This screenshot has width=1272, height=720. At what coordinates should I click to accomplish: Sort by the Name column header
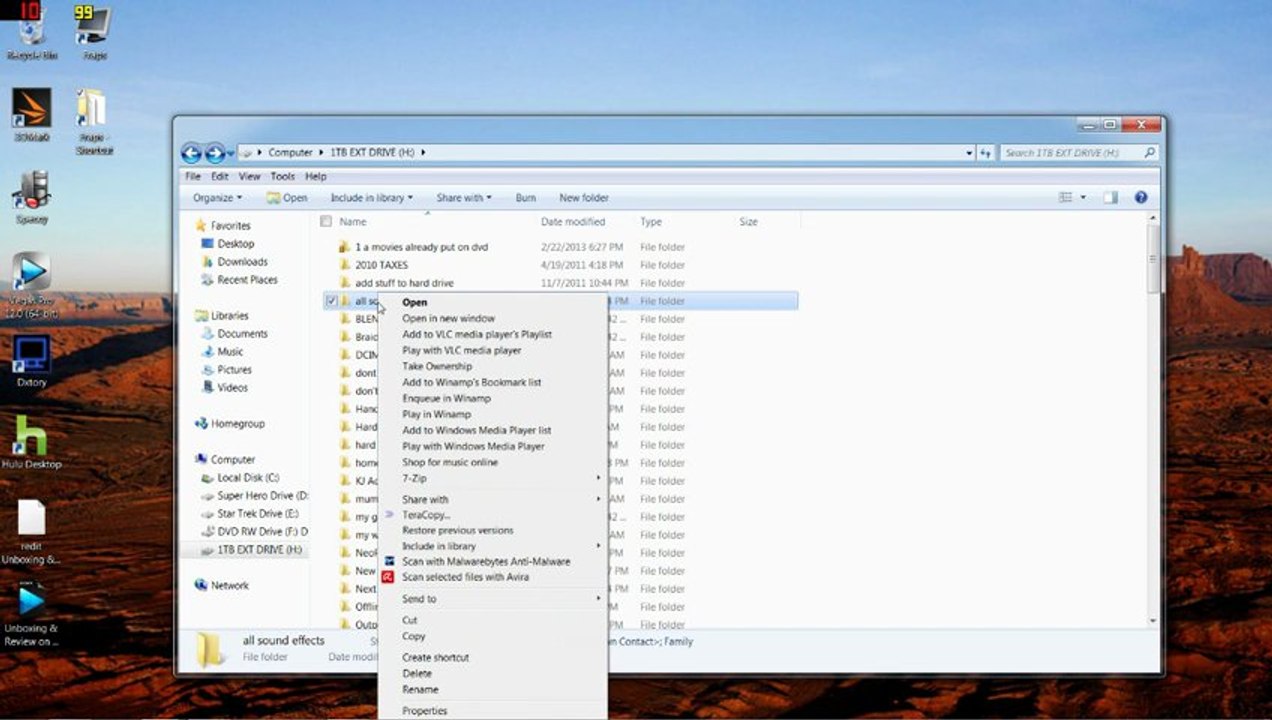point(353,222)
